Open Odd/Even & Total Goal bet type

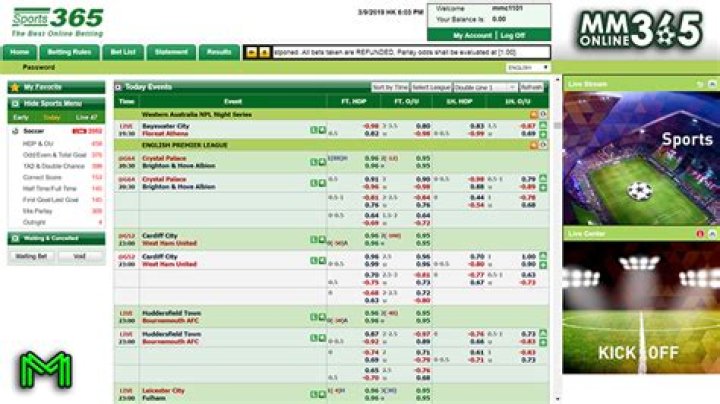point(54,155)
